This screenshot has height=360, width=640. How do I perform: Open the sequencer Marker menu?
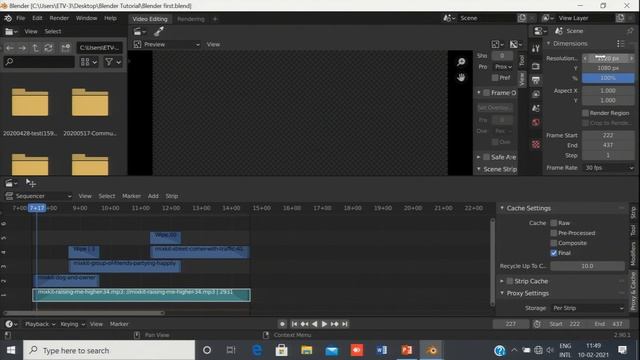131,196
